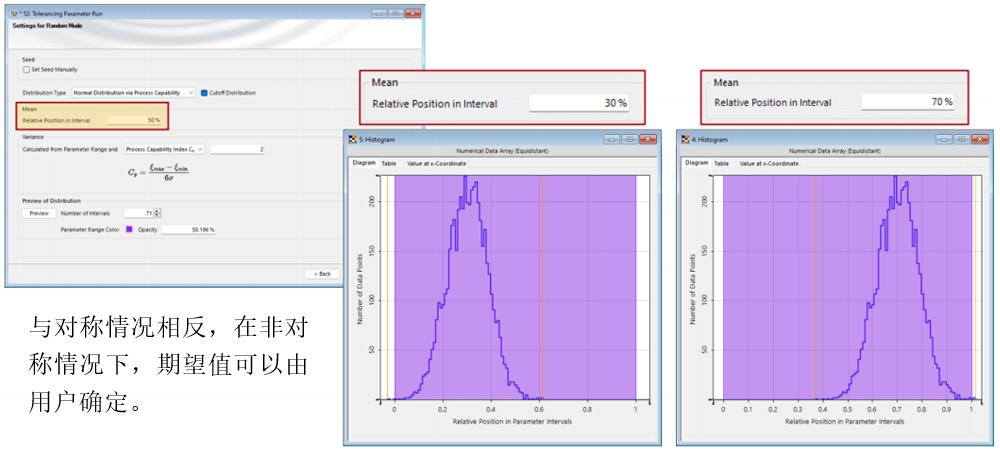Click the 'Number of Data Points' axis label in 5: Histogram
The height and width of the screenshot is (454, 1000).
pos(360,289)
